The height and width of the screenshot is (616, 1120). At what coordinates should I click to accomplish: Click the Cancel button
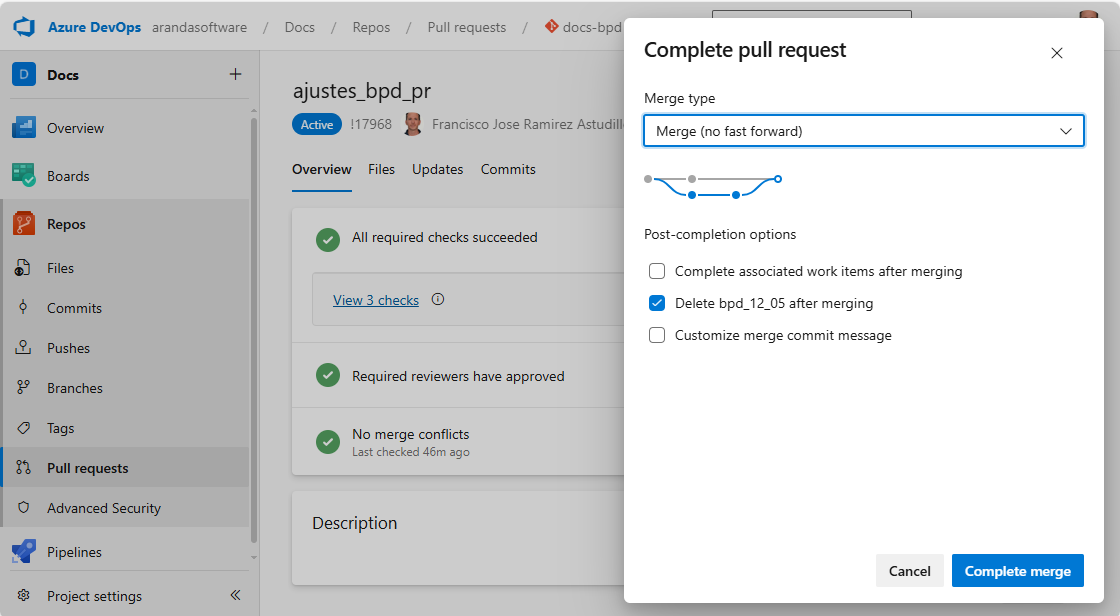click(x=909, y=571)
